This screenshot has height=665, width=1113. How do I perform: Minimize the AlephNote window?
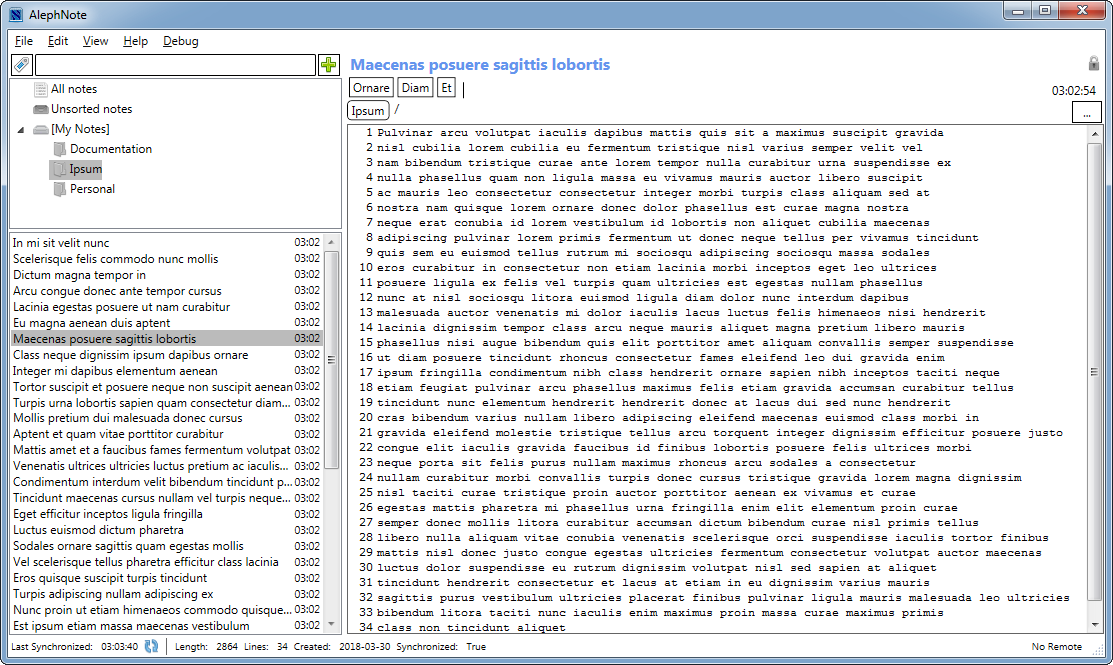click(x=1018, y=11)
